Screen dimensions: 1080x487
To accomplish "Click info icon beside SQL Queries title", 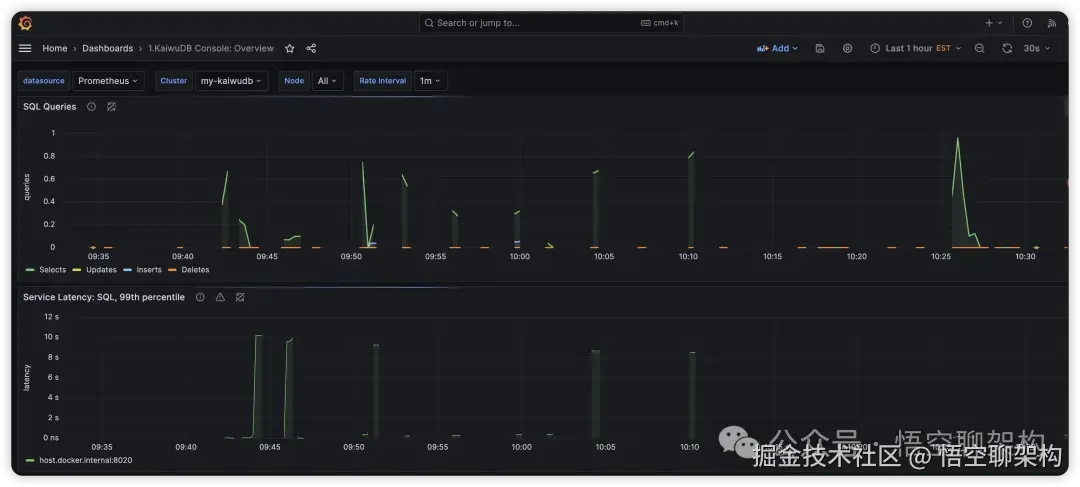I will coord(91,107).
